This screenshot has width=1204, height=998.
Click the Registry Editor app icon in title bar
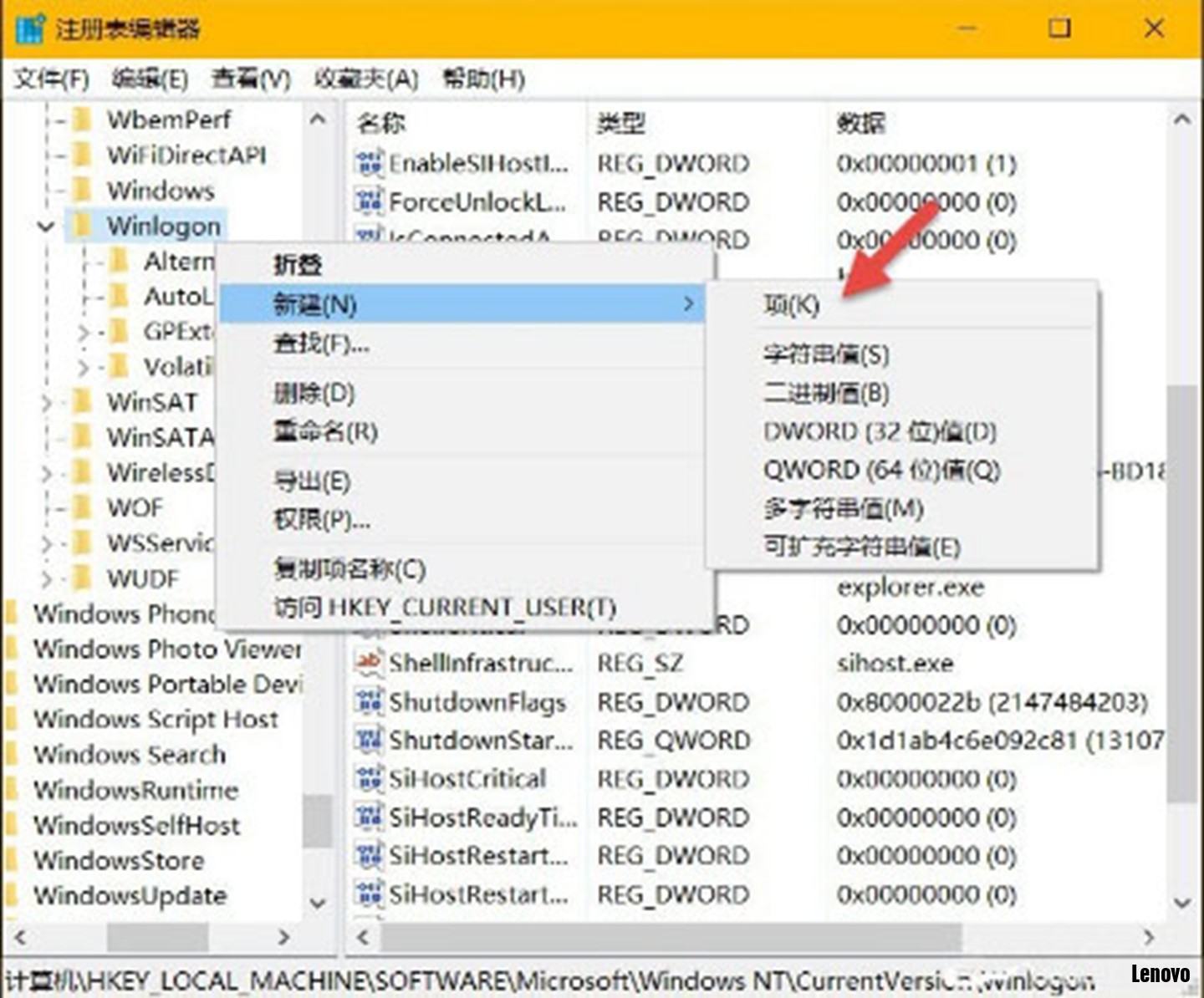[x=30, y=28]
